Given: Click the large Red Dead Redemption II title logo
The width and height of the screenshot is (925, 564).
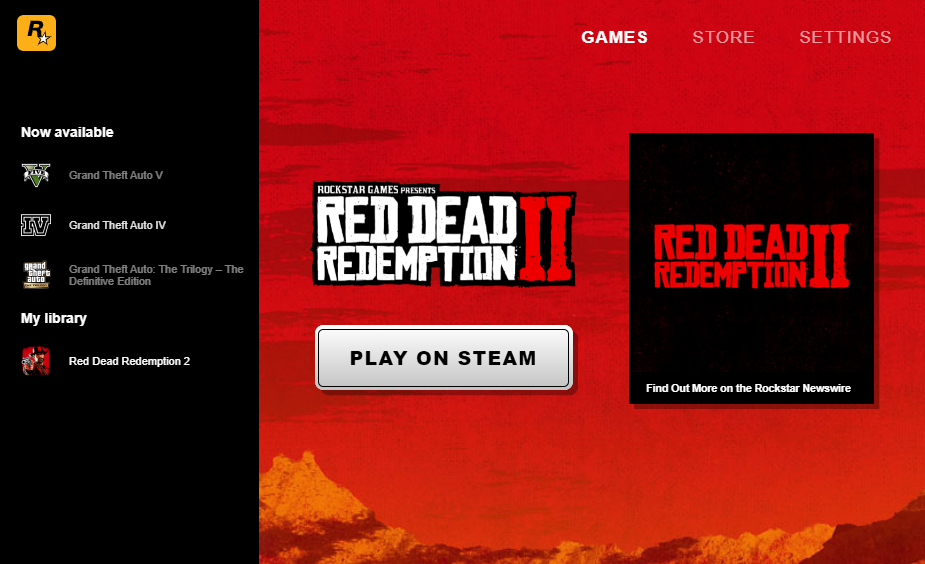Looking at the screenshot, I should point(444,234).
